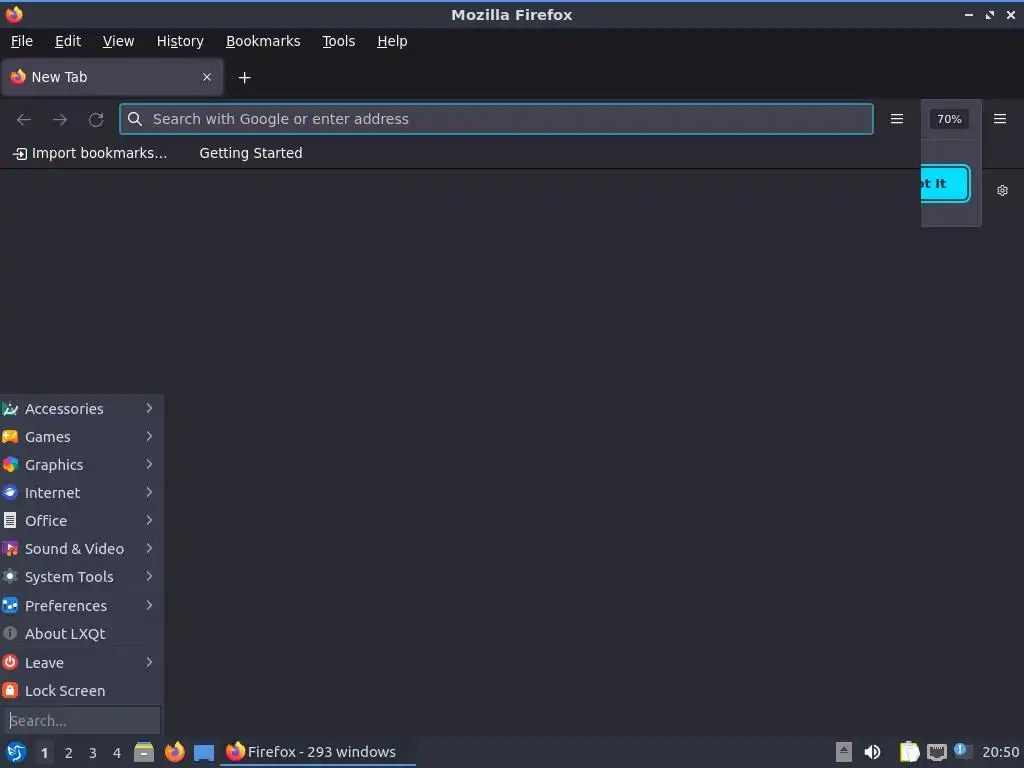Reload the current page
This screenshot has height=768, width=1024.
[x=96, y=119]
